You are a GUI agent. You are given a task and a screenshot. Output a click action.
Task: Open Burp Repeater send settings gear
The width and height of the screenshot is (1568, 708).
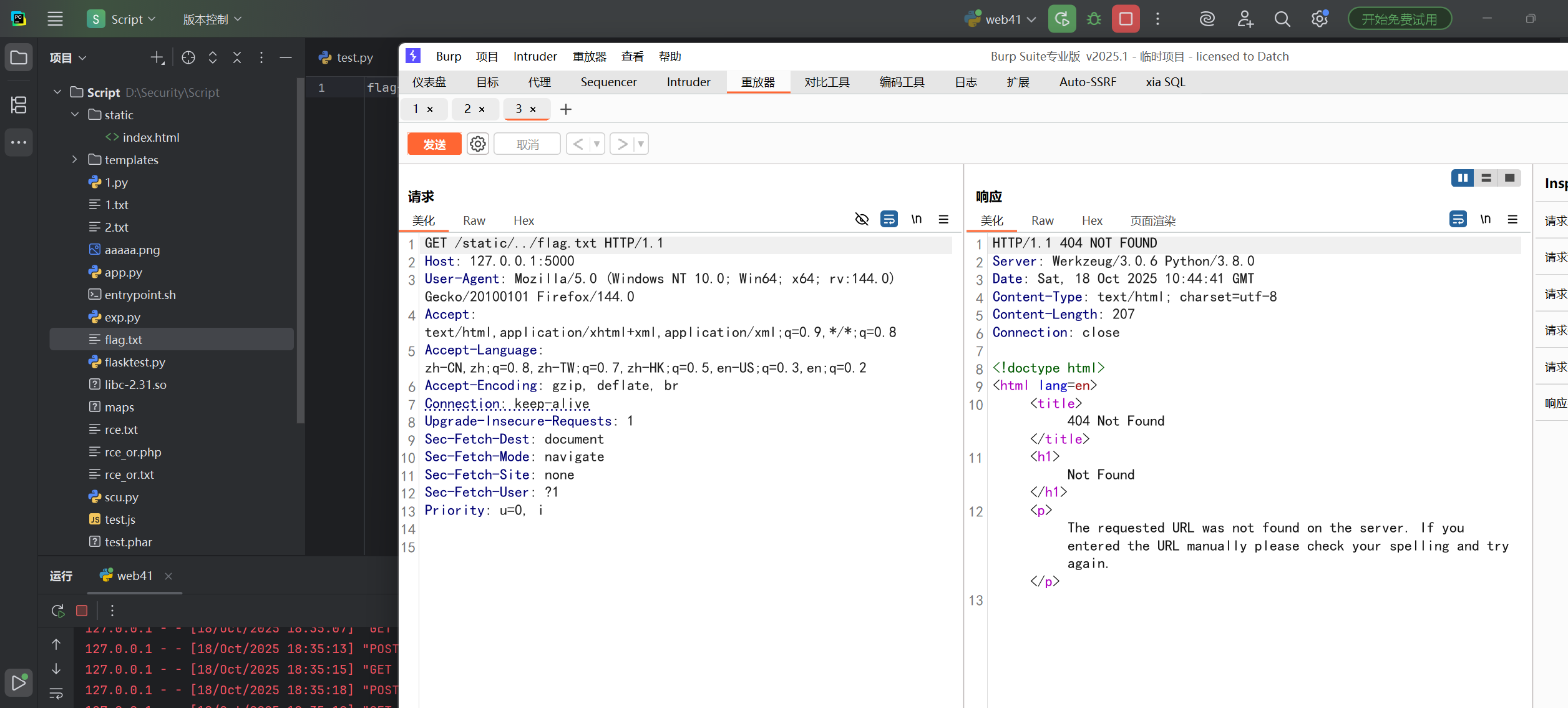point(478,144)
